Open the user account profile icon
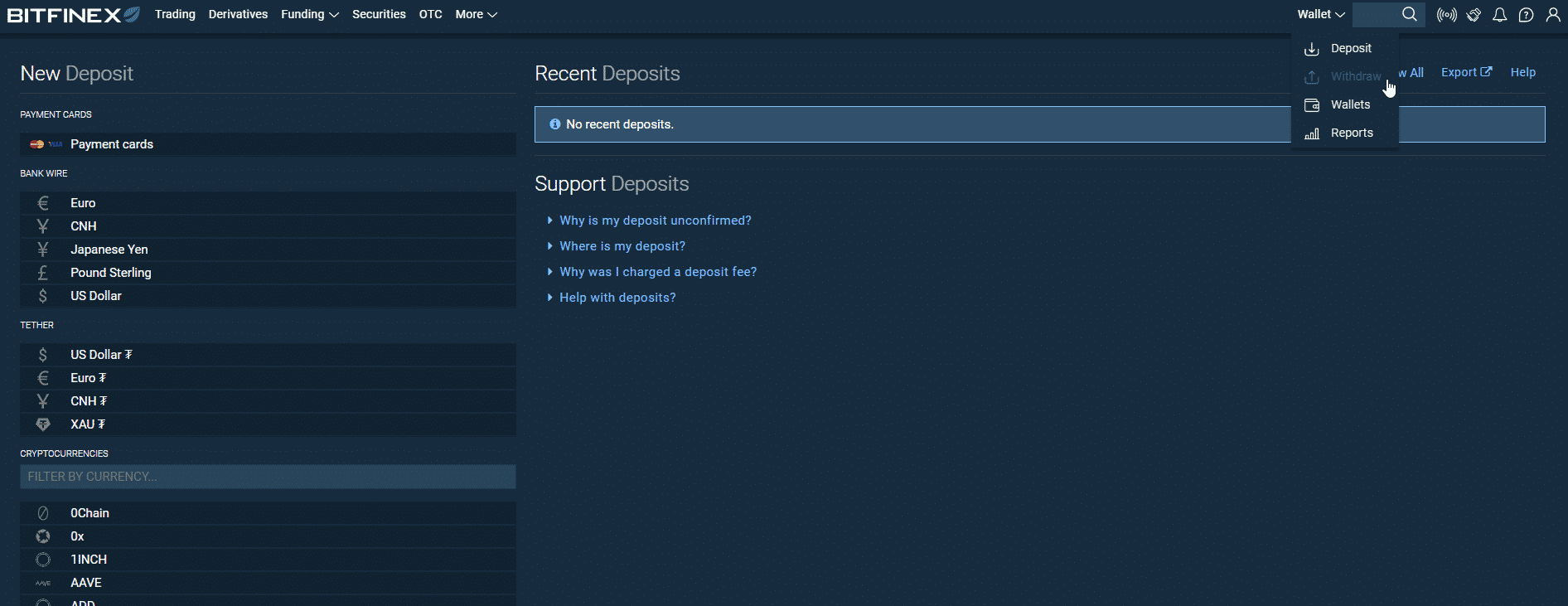The width and height of the screenshot is (1568, 606). 1553,15
